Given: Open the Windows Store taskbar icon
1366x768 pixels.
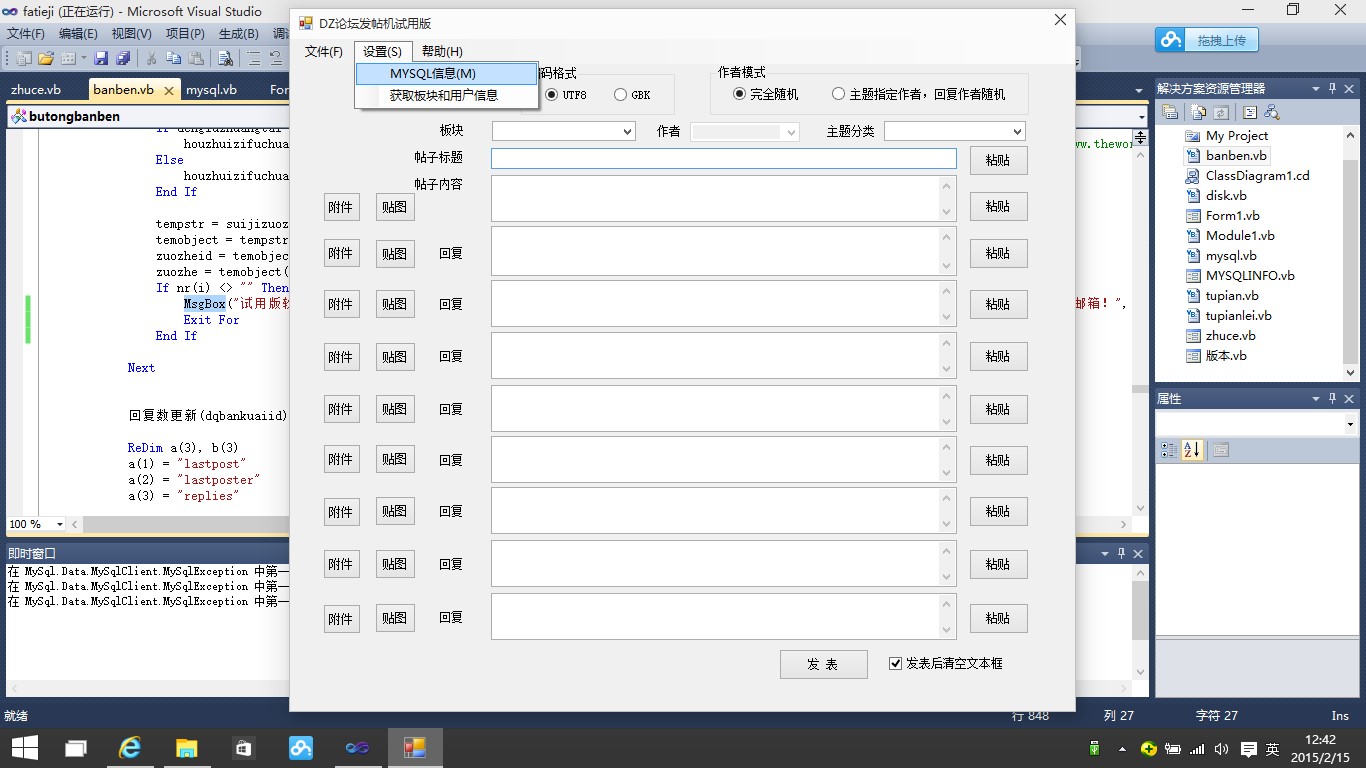Looking at the screenshot, I should point(243,747).
